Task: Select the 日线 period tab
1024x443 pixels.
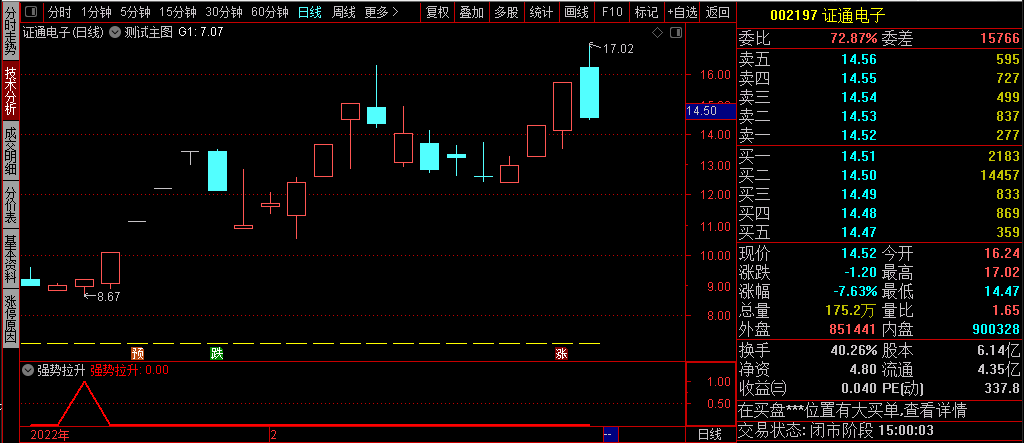Action: point(309,12)
